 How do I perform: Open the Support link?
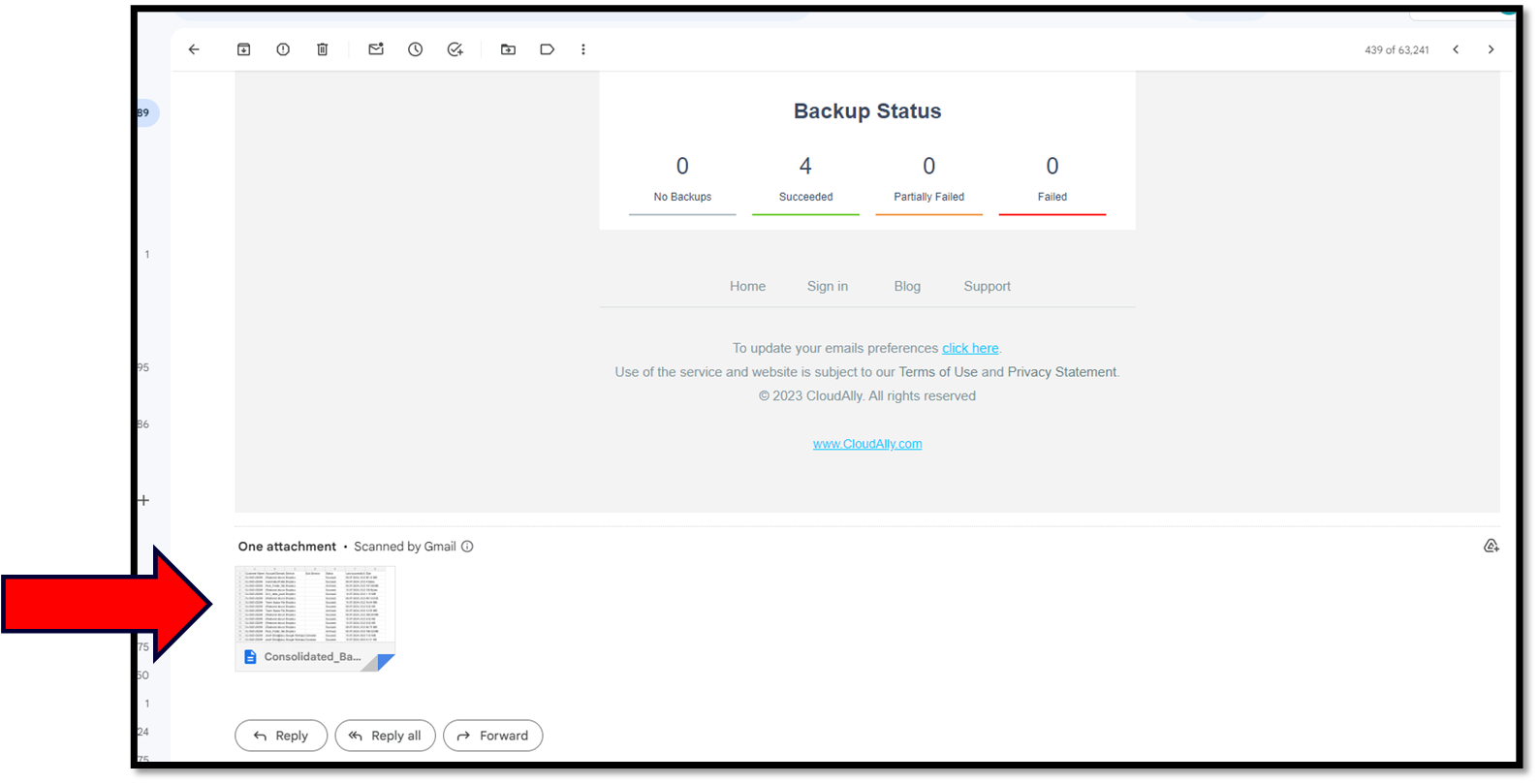click(987, 286)
